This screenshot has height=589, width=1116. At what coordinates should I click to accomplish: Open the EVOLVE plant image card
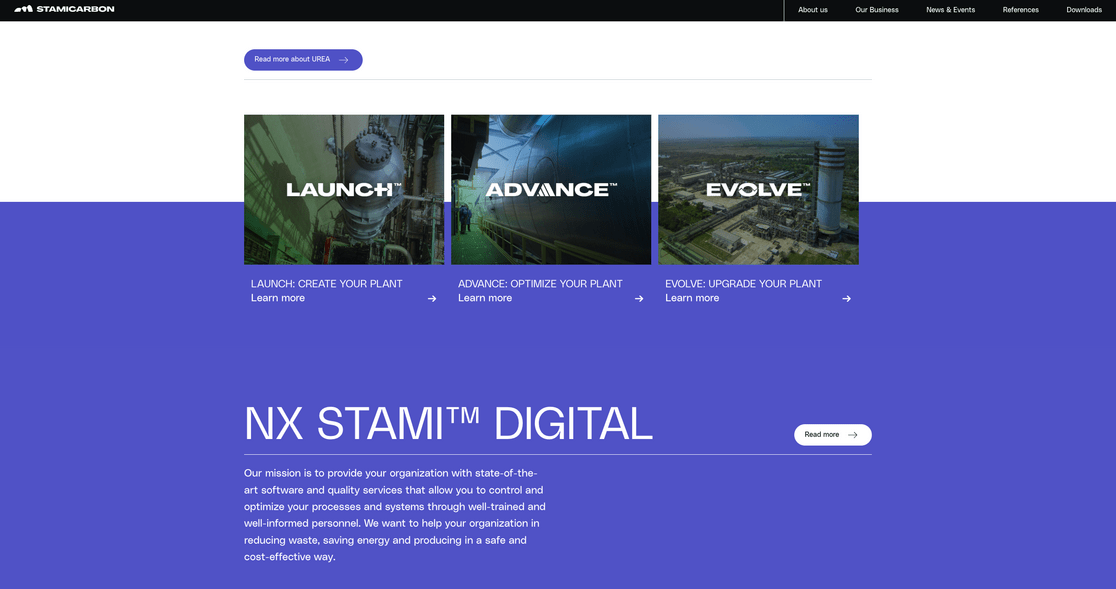click(758, 190)
